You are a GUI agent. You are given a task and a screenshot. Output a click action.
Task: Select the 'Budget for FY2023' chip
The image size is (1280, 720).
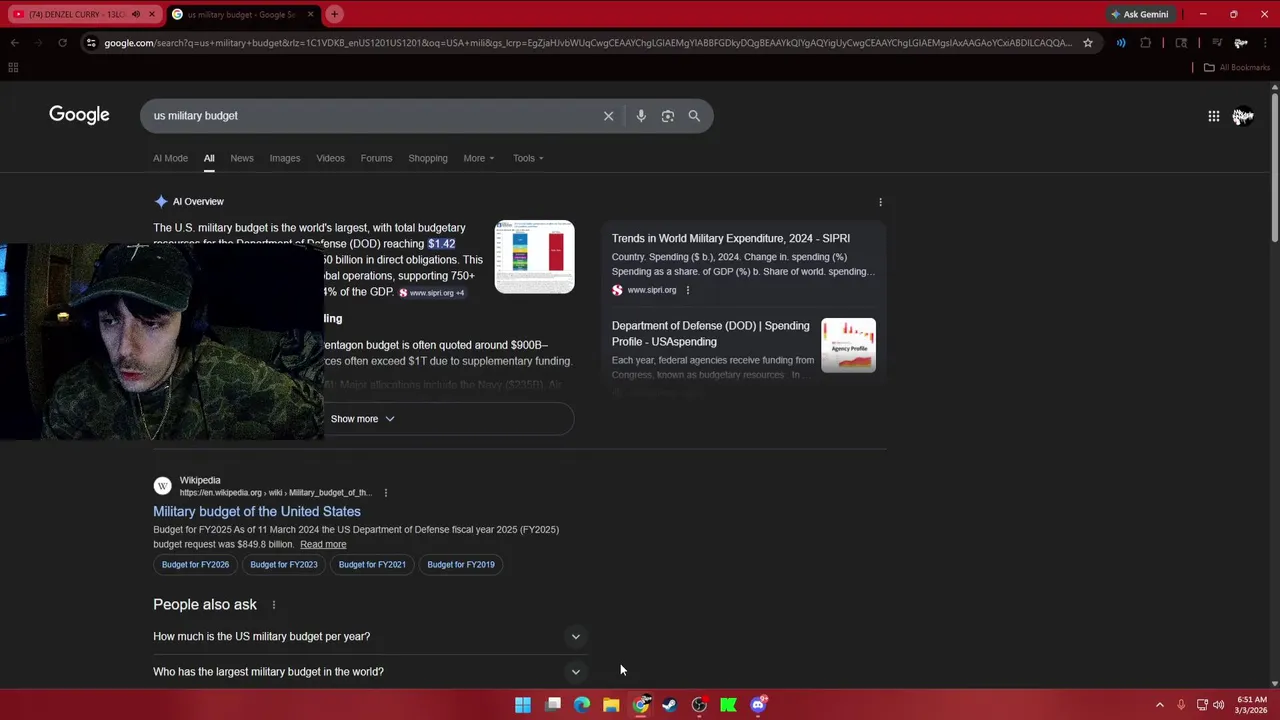(284, 564)
